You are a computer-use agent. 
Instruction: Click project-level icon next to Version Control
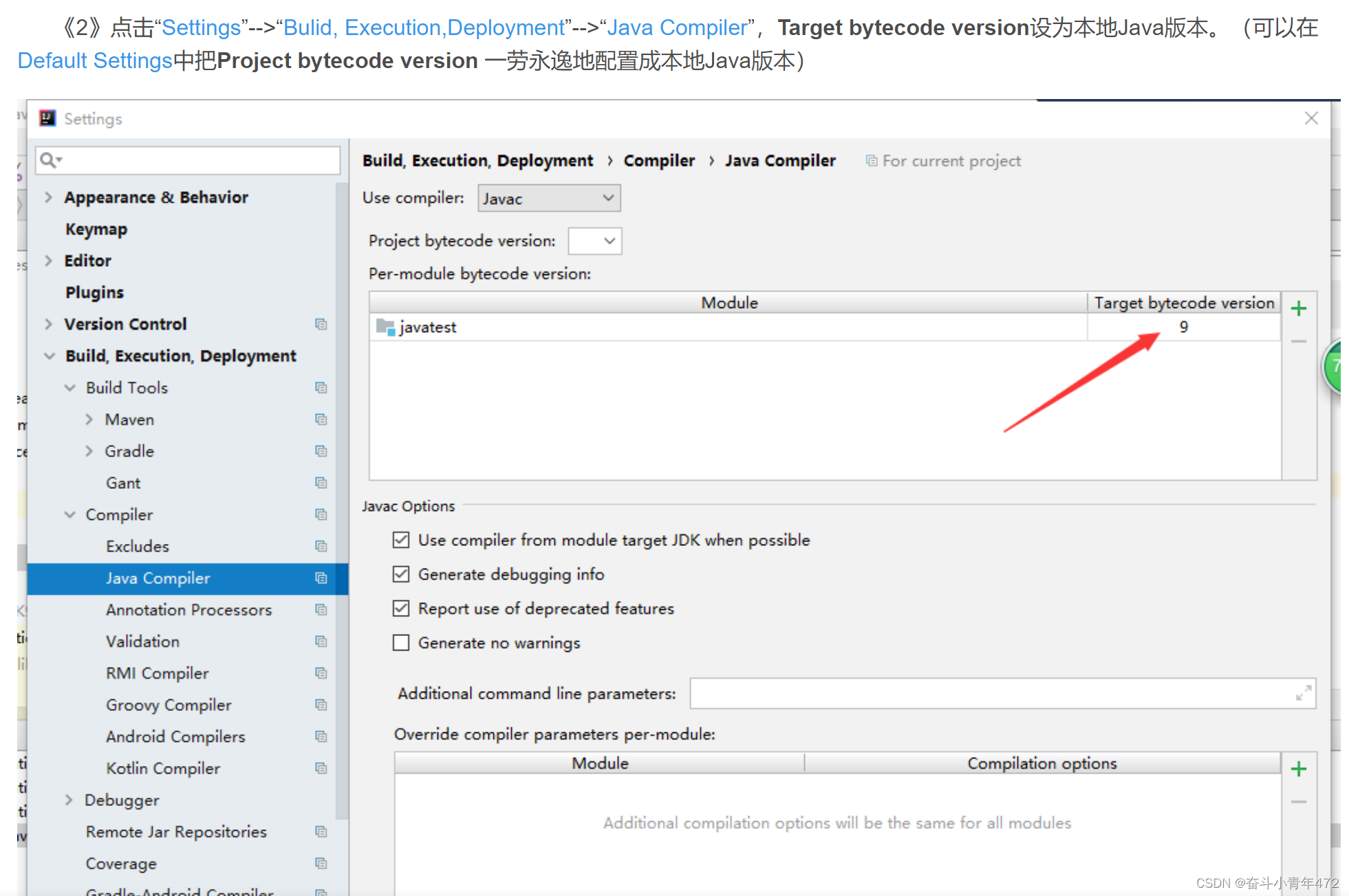pos(321,324)
